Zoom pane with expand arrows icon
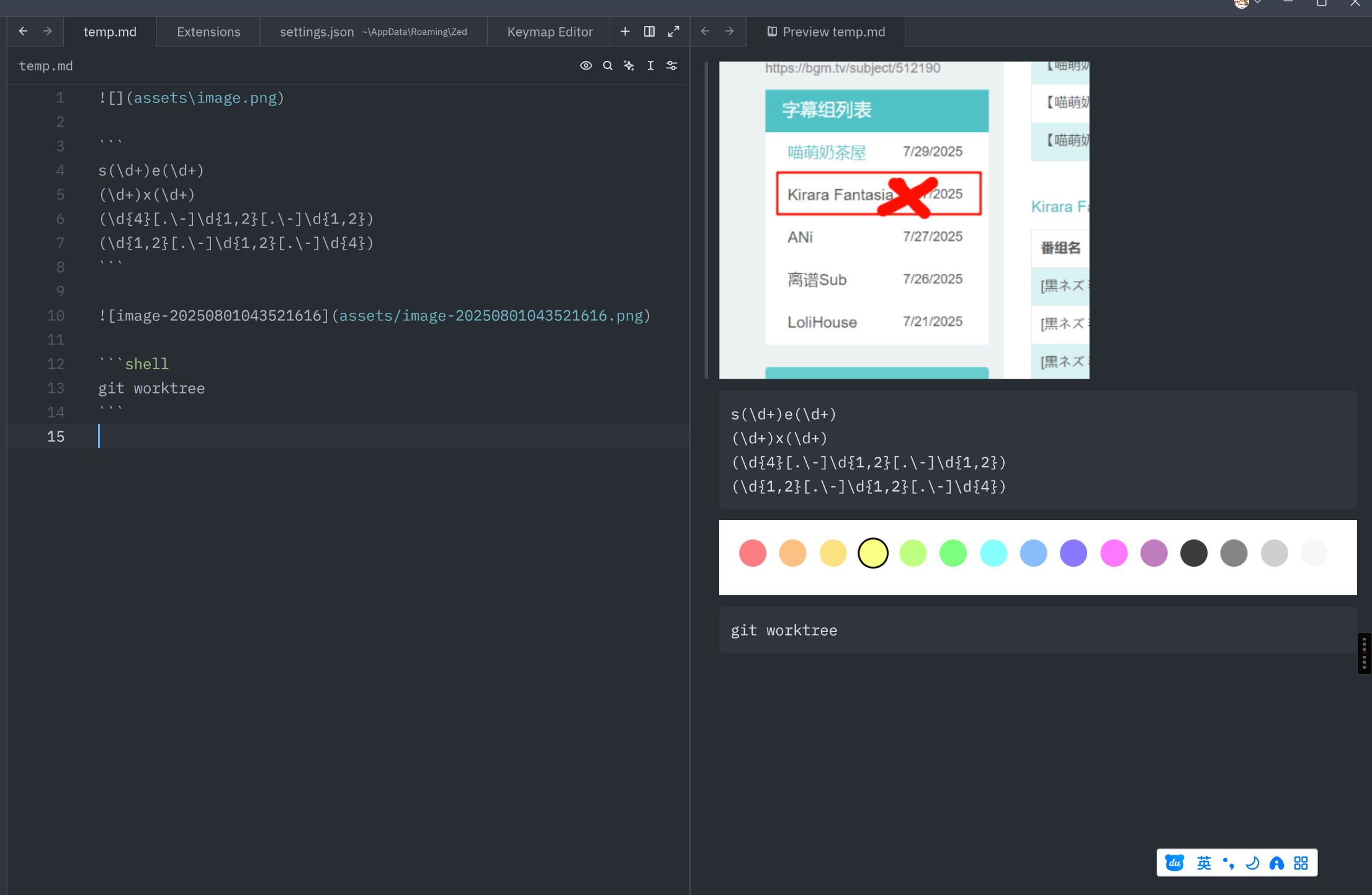The width and height of the screenshot is (1372, 895). (673, 32)
